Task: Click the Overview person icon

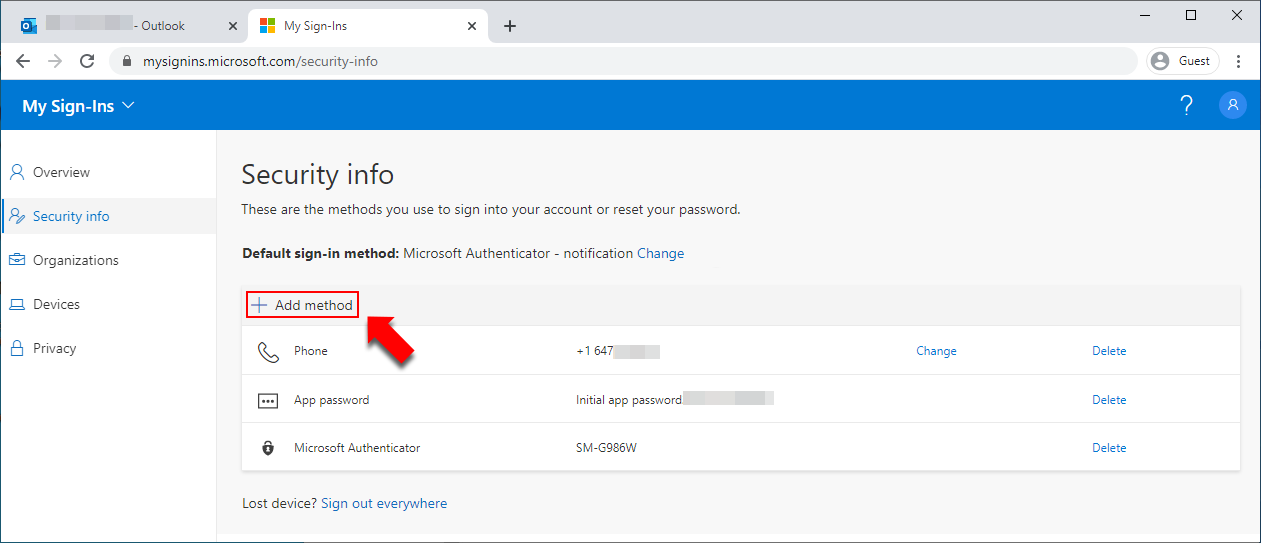Action: pyautogui.click(x=17, y=172)
